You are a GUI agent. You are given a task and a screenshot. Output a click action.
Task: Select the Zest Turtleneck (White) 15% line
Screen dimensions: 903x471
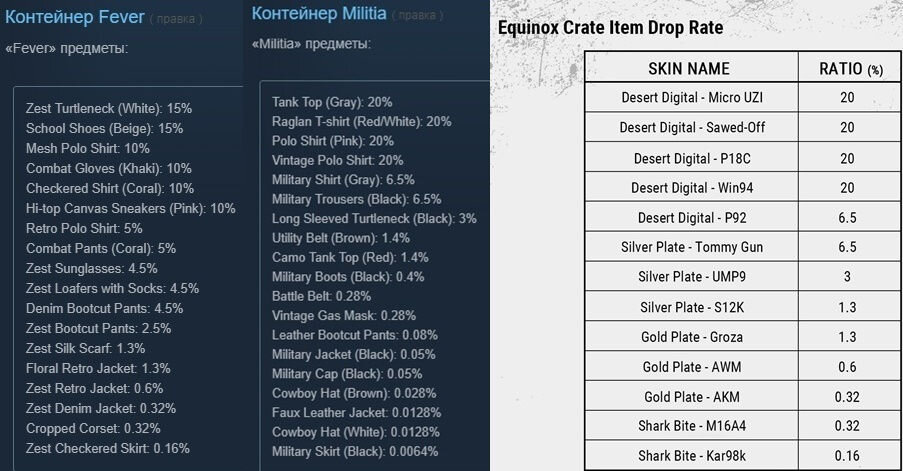[109, 108]
